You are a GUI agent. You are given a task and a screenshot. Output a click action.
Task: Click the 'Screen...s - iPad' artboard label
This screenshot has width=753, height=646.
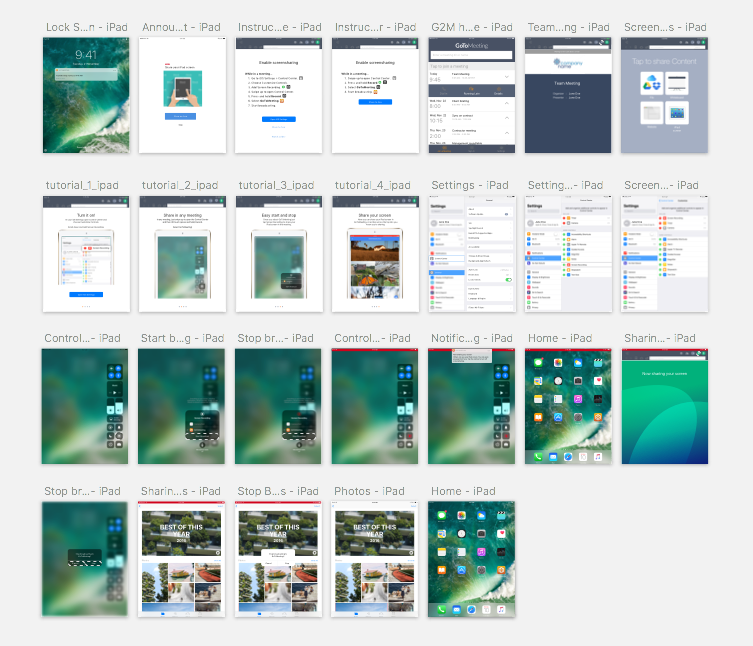pos(665,27)
